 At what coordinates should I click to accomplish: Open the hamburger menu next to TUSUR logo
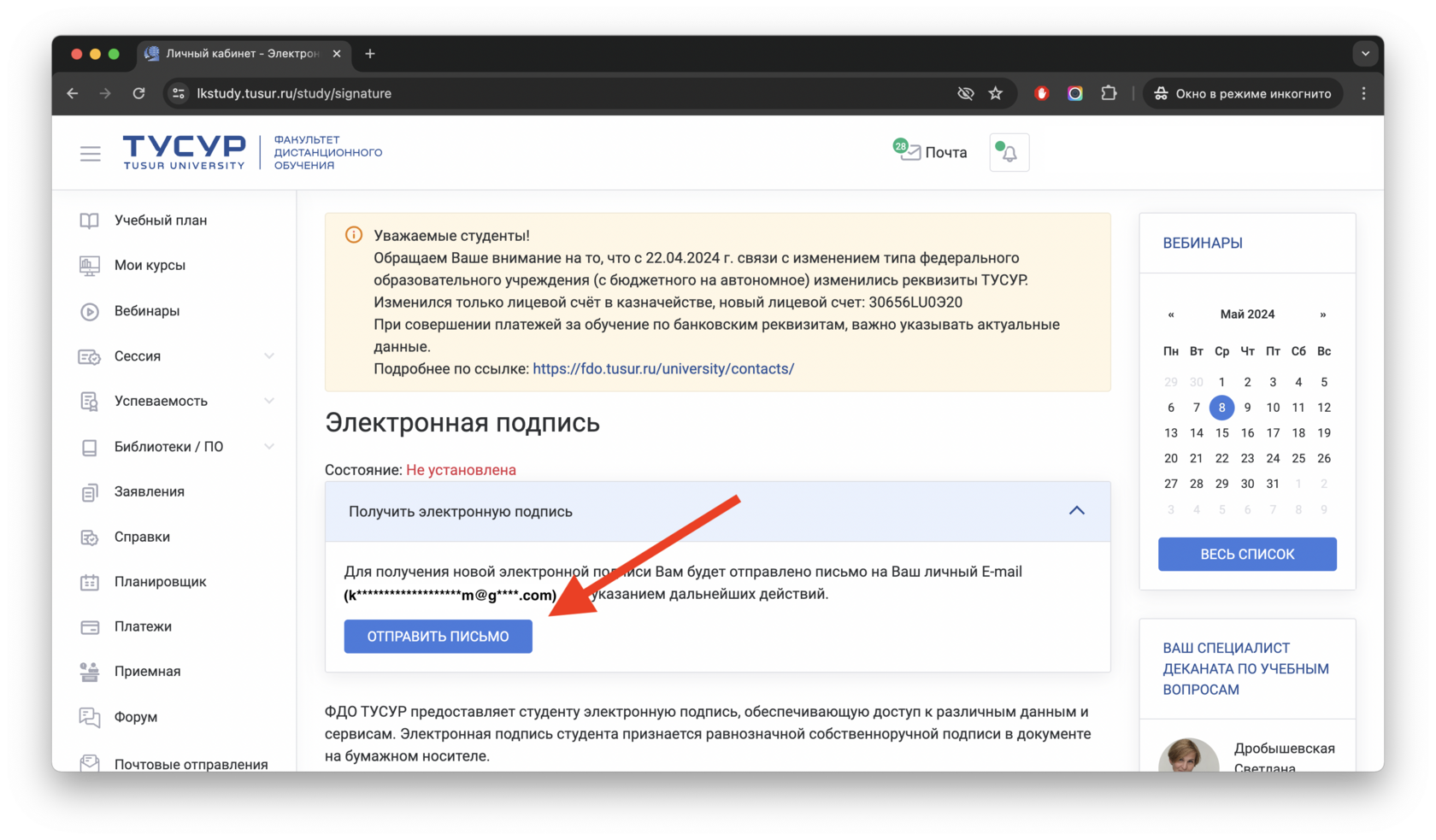coord(90,153)
